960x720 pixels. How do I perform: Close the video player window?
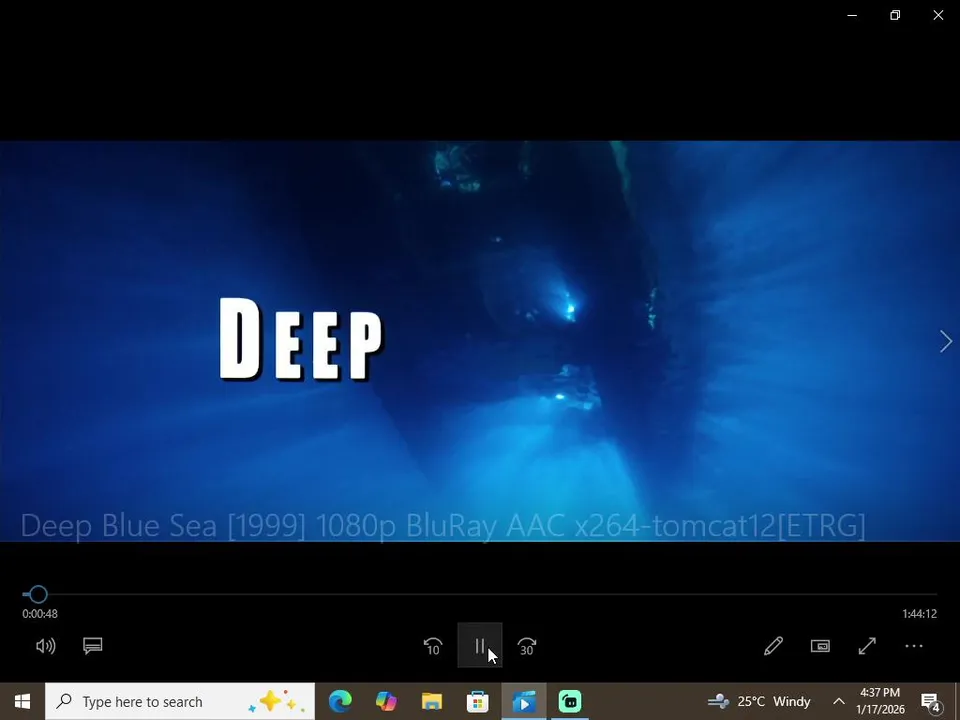tap(938, 15)
